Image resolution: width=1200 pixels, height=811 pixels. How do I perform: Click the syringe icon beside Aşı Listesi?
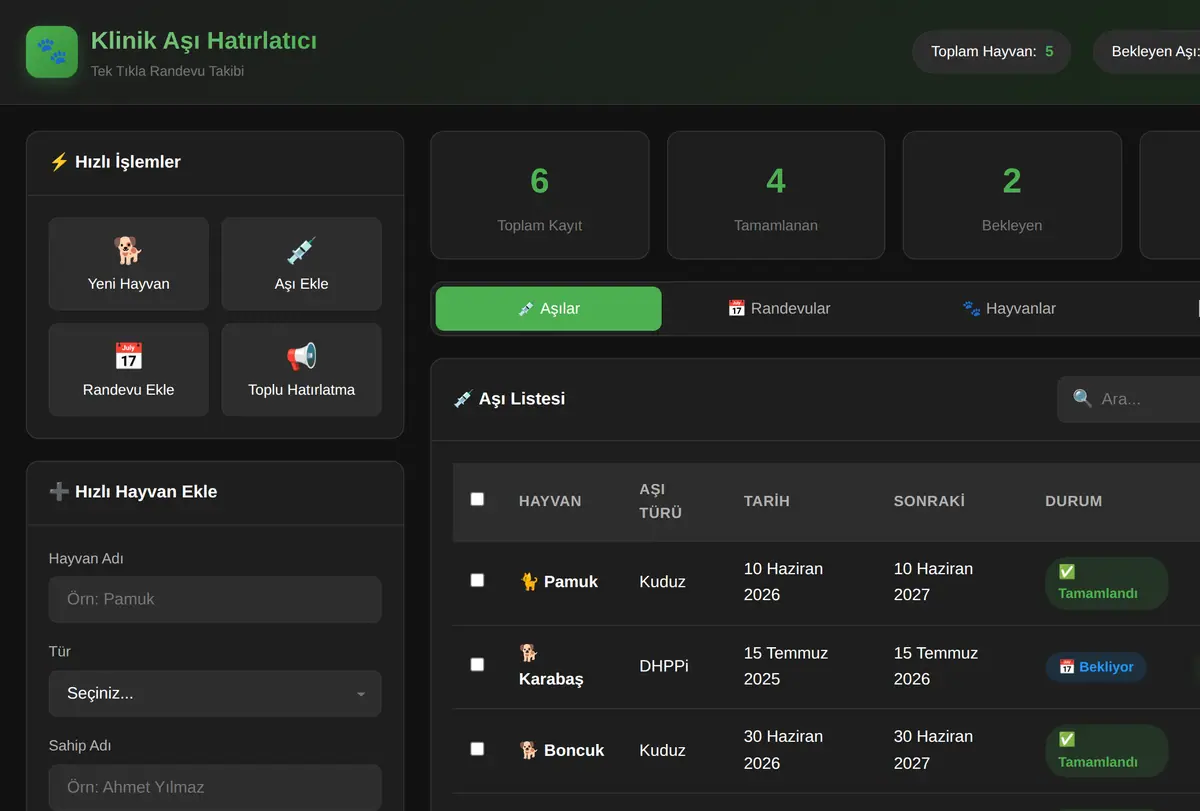tap(463, 398)
